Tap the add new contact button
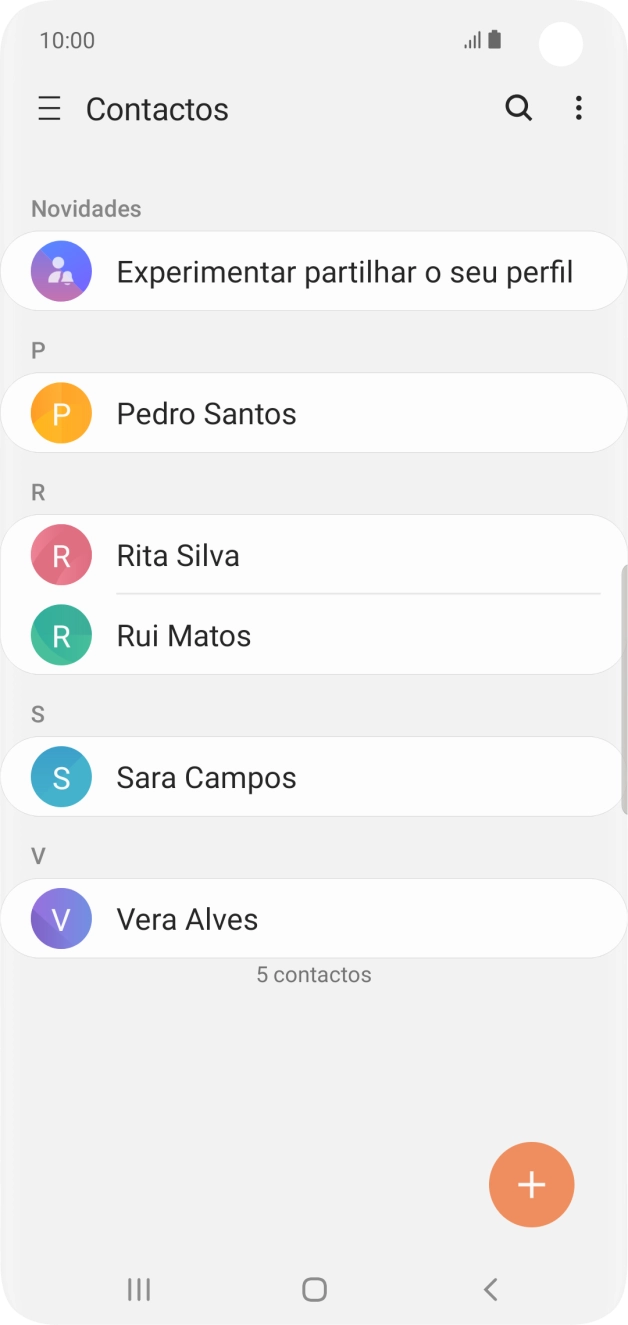Screen dimensions: 628x1325 pyautogui.click(x=531, y=1184)
